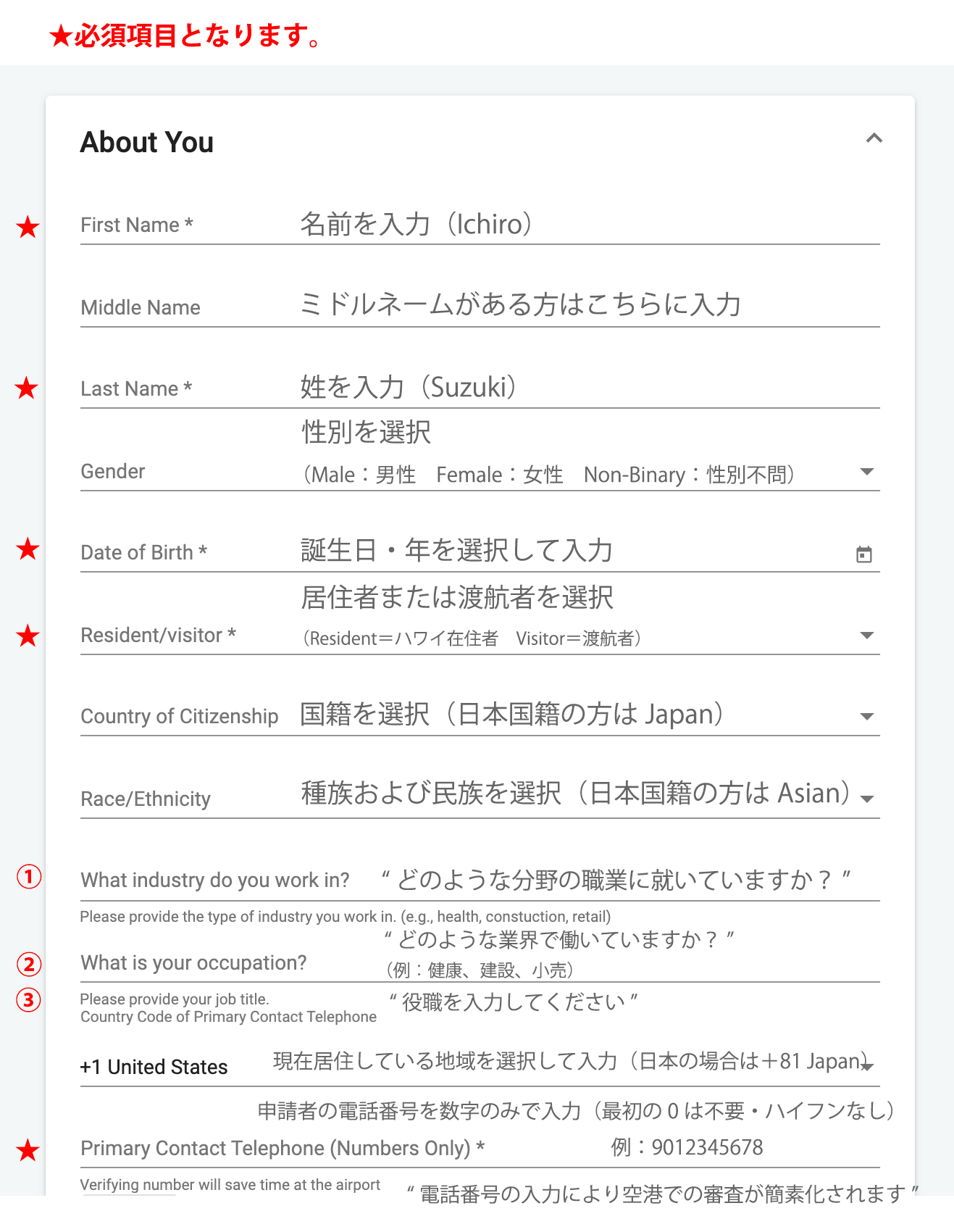Click the red star beside First Name
This screenshot has width=954, height=1232.
pos(28,228)
